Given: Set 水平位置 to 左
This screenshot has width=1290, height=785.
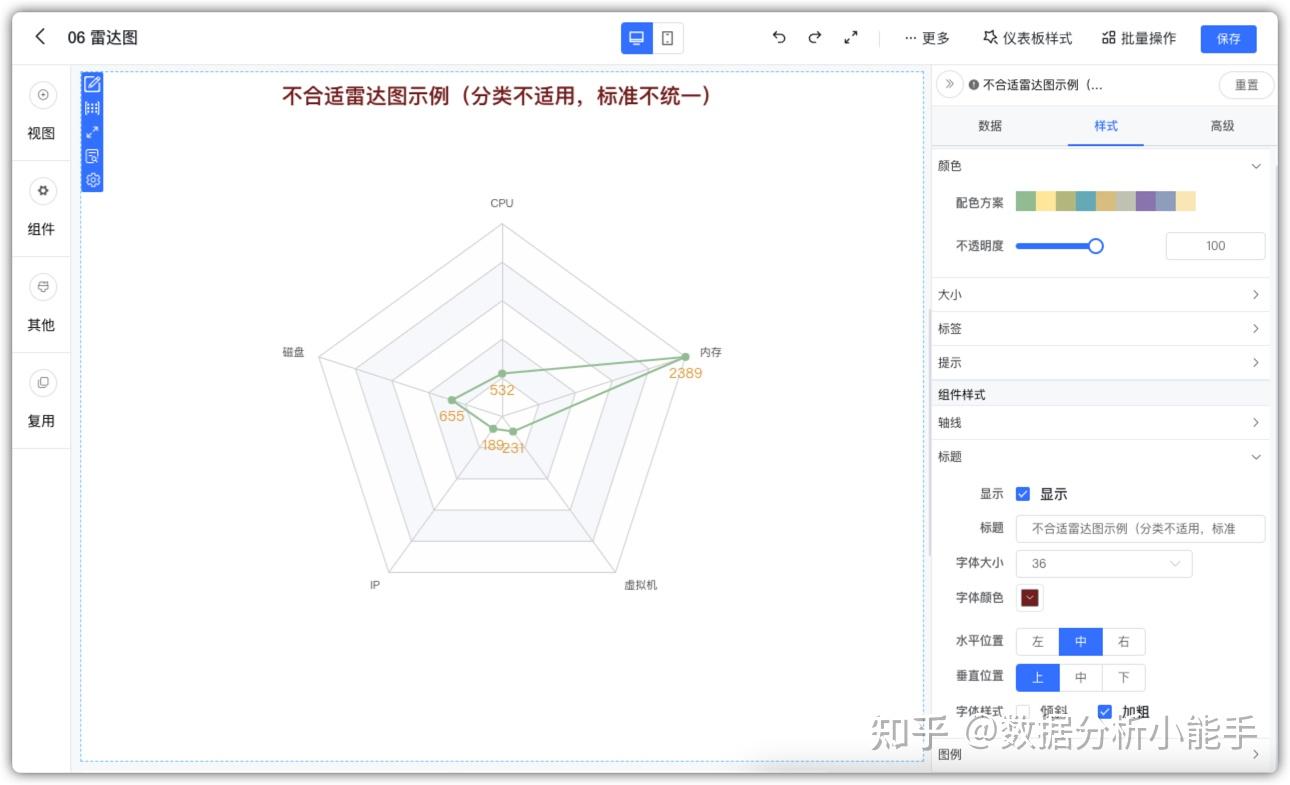Looking at the screenshot, I should (1037, 642).
